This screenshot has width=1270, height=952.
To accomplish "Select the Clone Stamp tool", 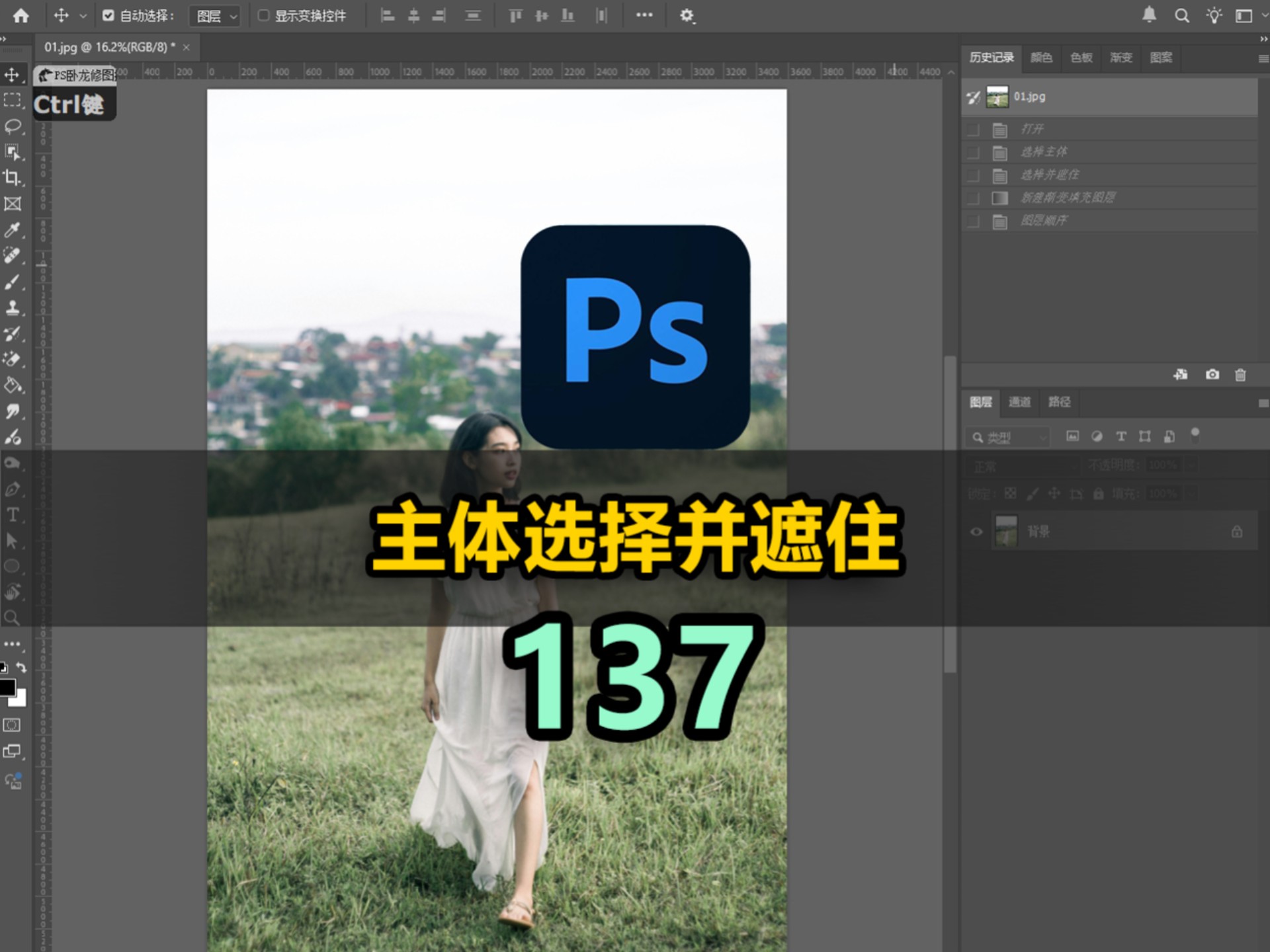I will [12, 307].
